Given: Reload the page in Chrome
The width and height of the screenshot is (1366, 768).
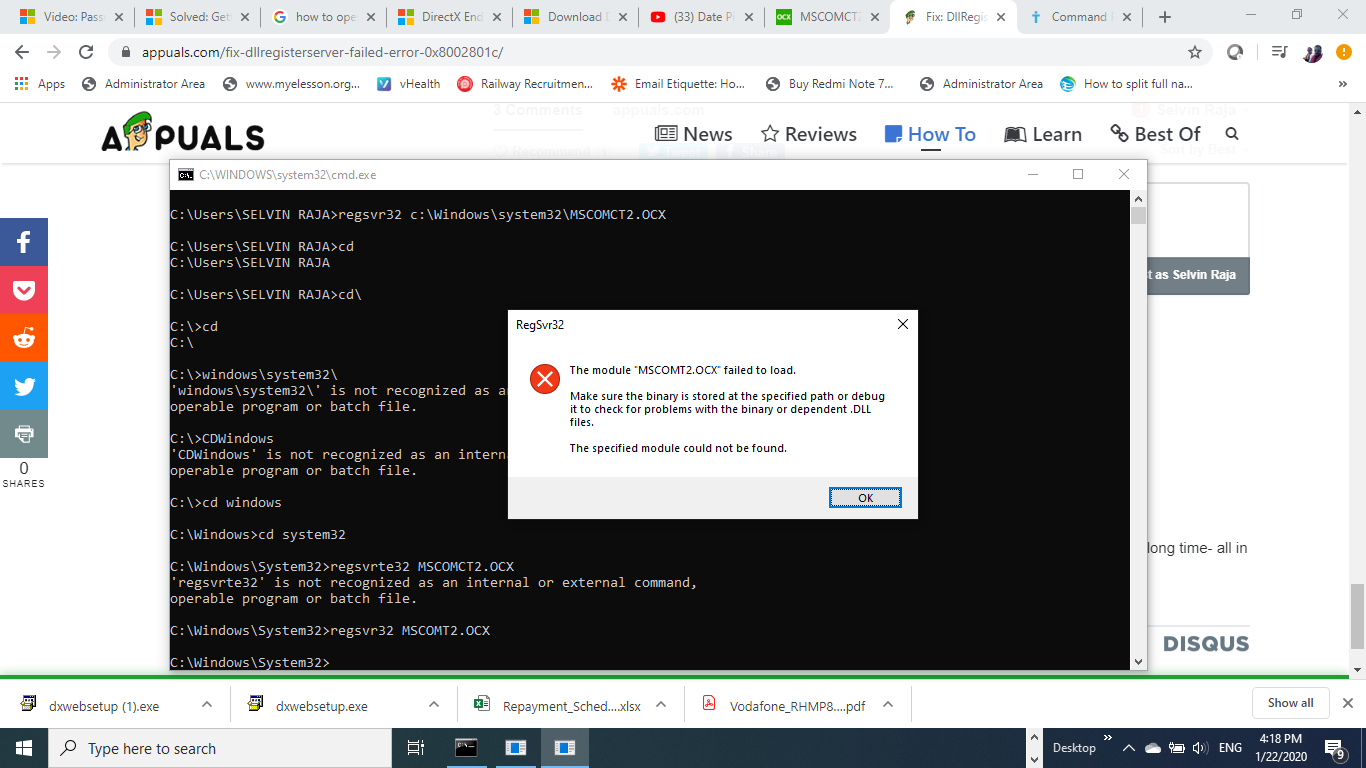Looking at the screenshot, I should (86, 52).
